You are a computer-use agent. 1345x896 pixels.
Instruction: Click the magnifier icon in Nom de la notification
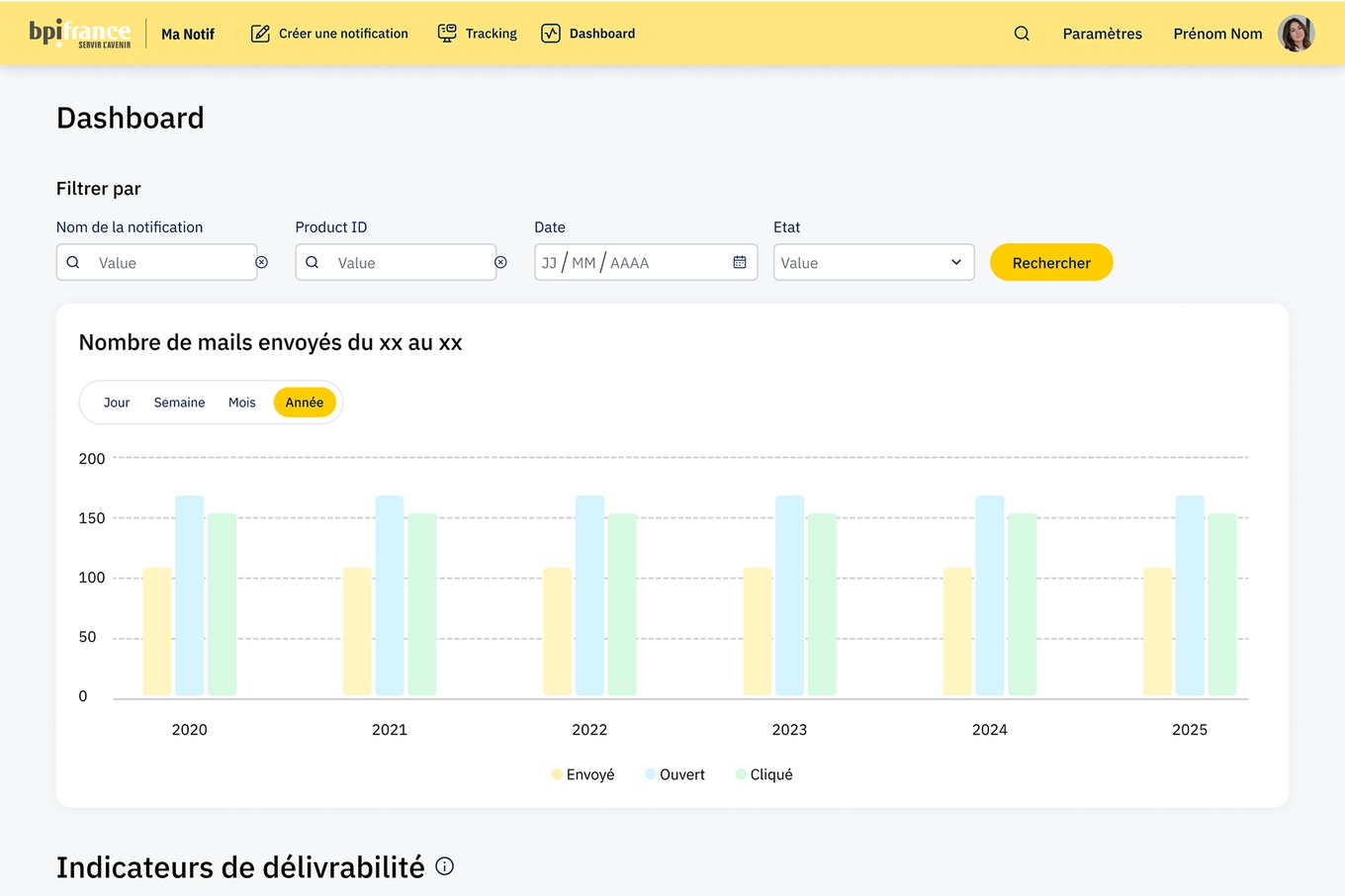click(x=73, y=262)
